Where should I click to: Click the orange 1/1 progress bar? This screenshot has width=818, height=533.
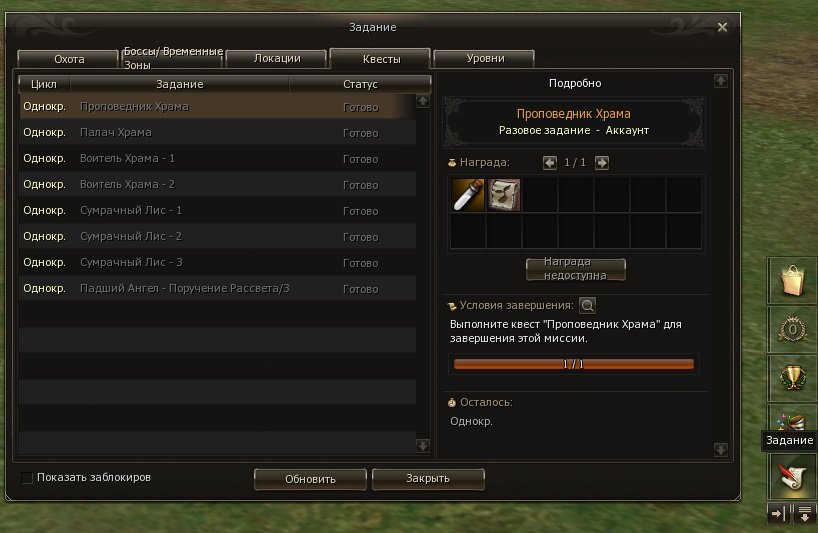pos(573,364)
